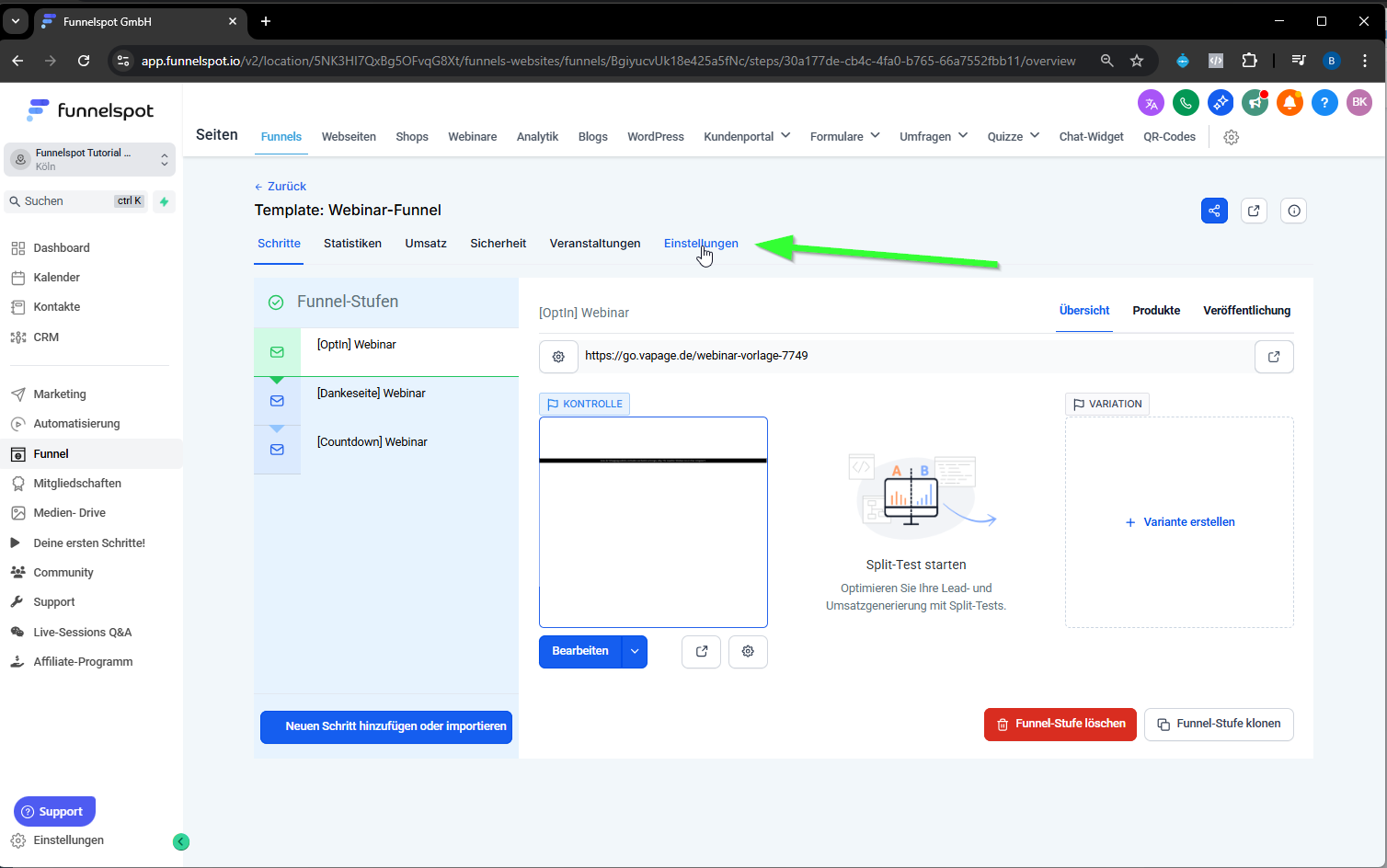Click Funnel-Stufe klonen

point(1219,725)
